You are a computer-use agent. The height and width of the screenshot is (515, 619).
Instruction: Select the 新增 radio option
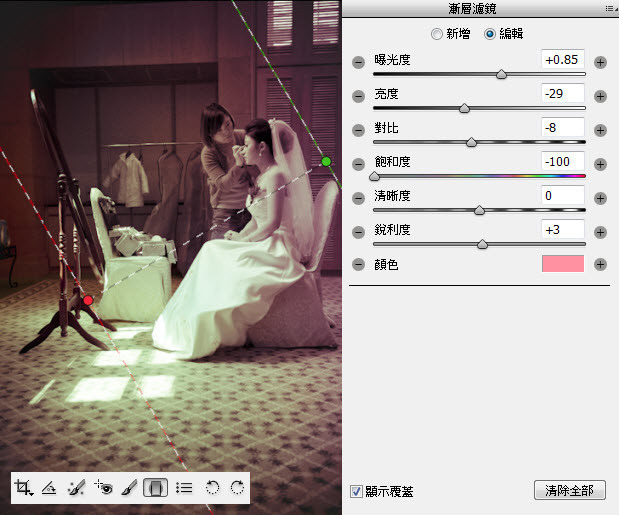pyautogui.click(x=437, y=34)
